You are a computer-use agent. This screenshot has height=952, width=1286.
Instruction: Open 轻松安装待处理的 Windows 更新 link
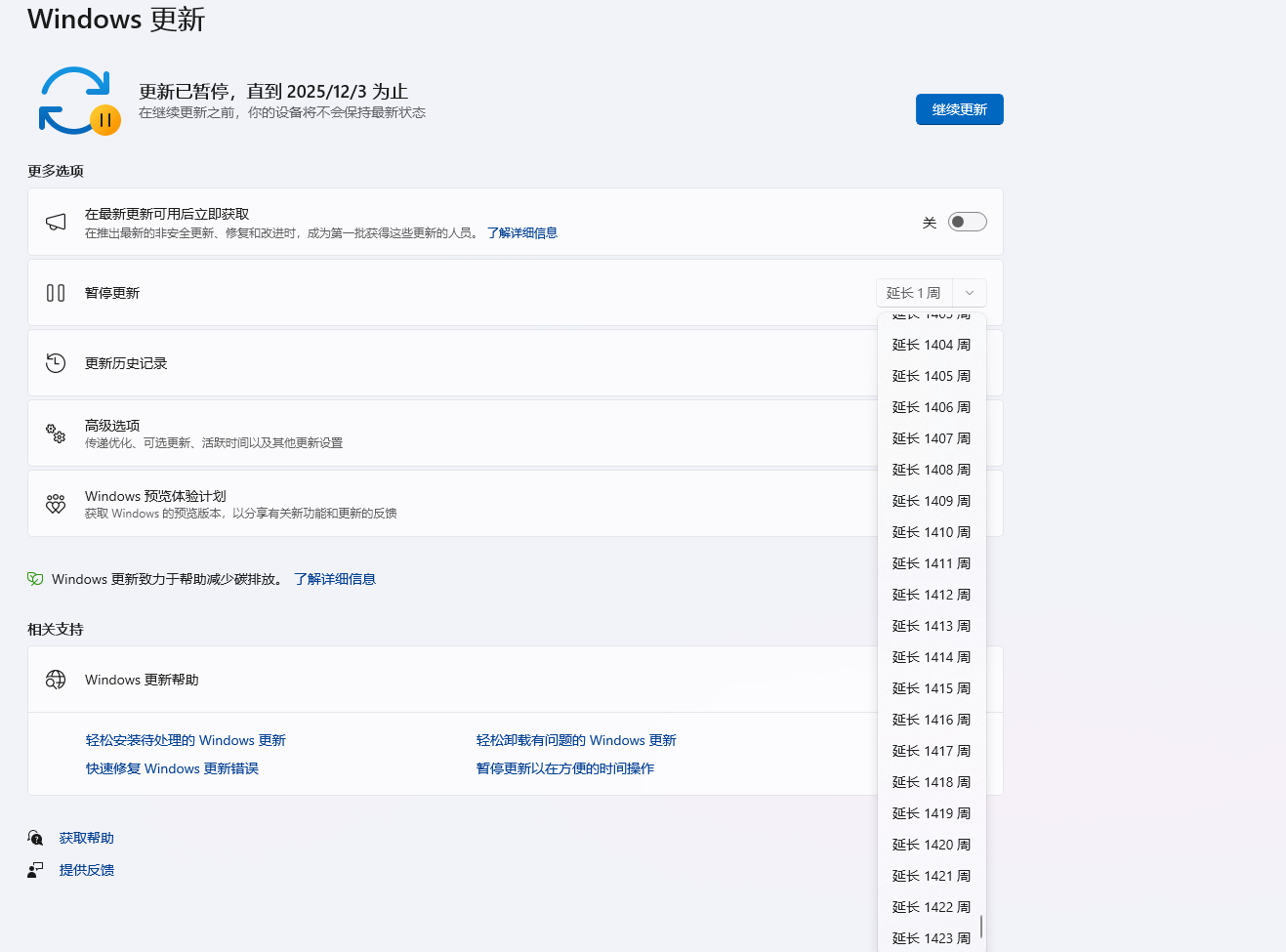click(x=186, y=740)
